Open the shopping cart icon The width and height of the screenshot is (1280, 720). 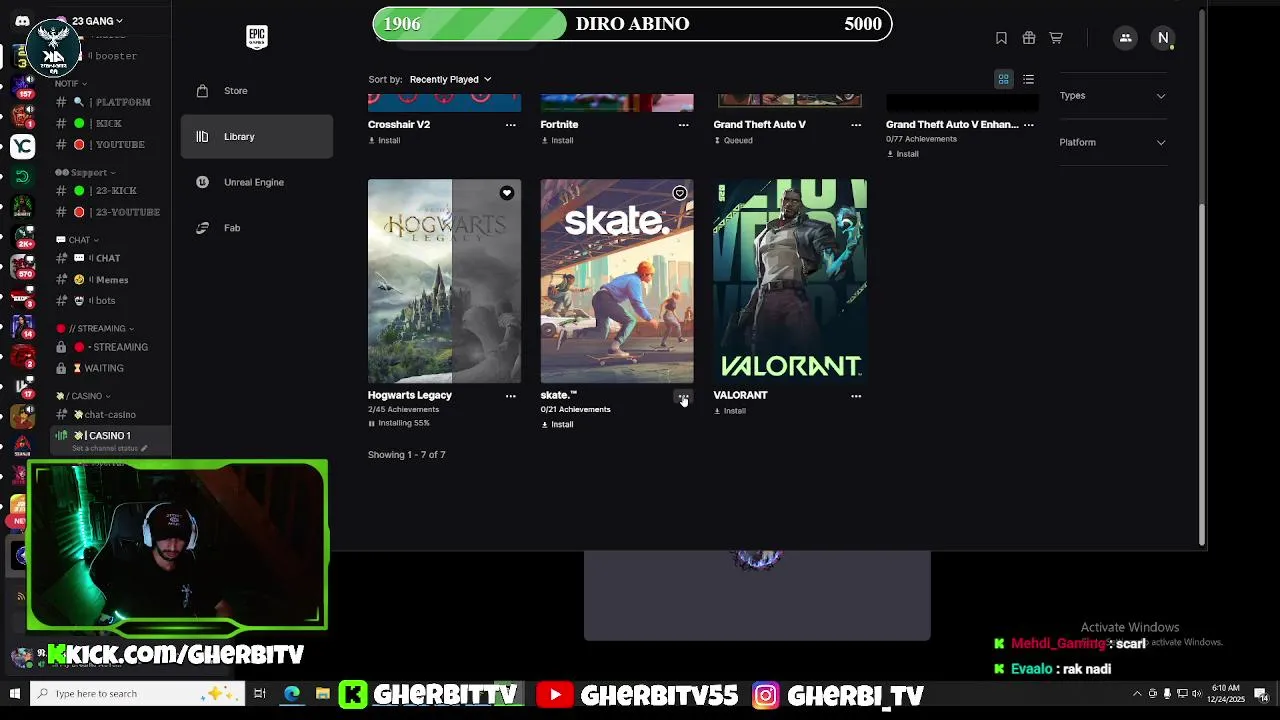pyautogui.click(x=1056, y=38)
